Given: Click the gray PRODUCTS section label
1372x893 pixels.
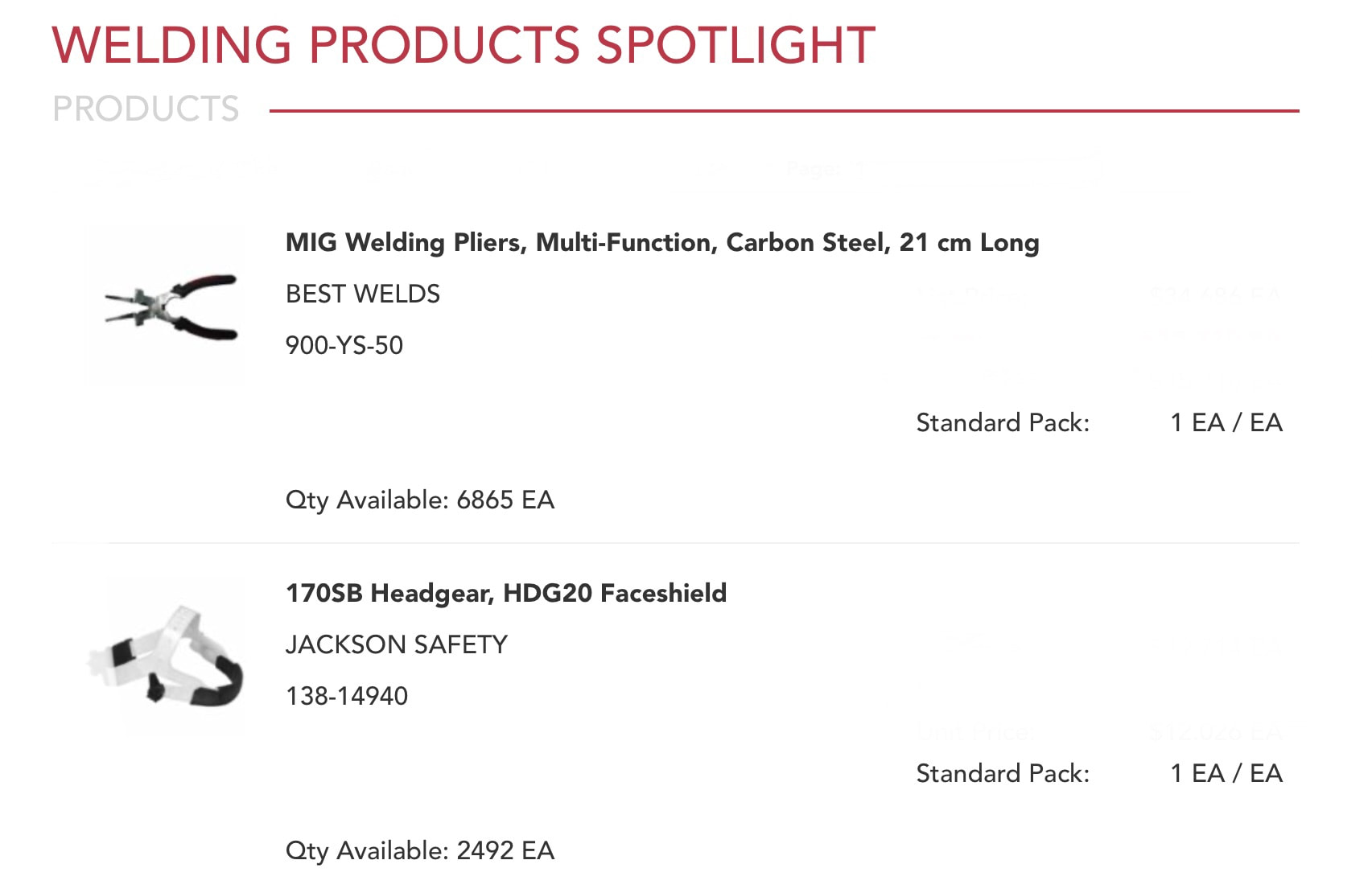Looking at the screenshot, I should (x=146, y=109).
